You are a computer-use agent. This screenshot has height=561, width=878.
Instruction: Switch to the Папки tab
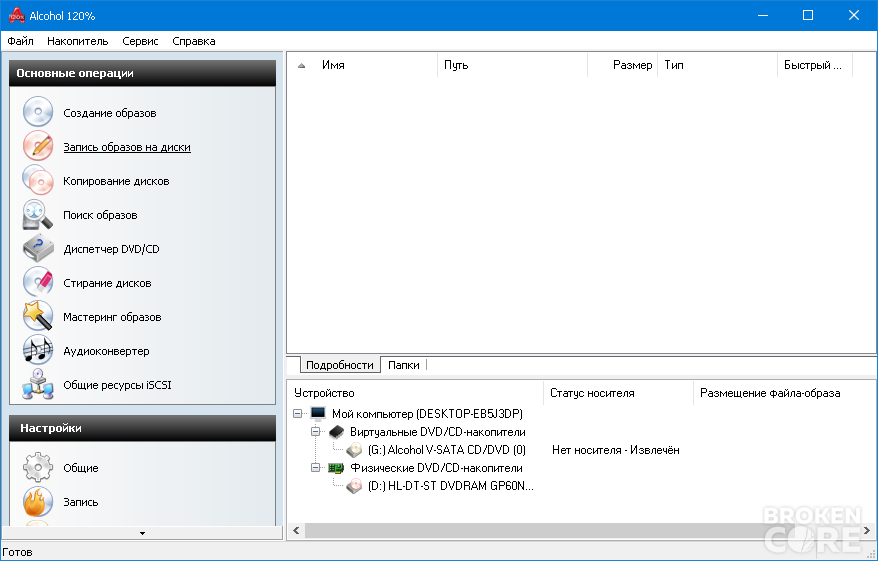pyautogui.click(x=404, y=365)
